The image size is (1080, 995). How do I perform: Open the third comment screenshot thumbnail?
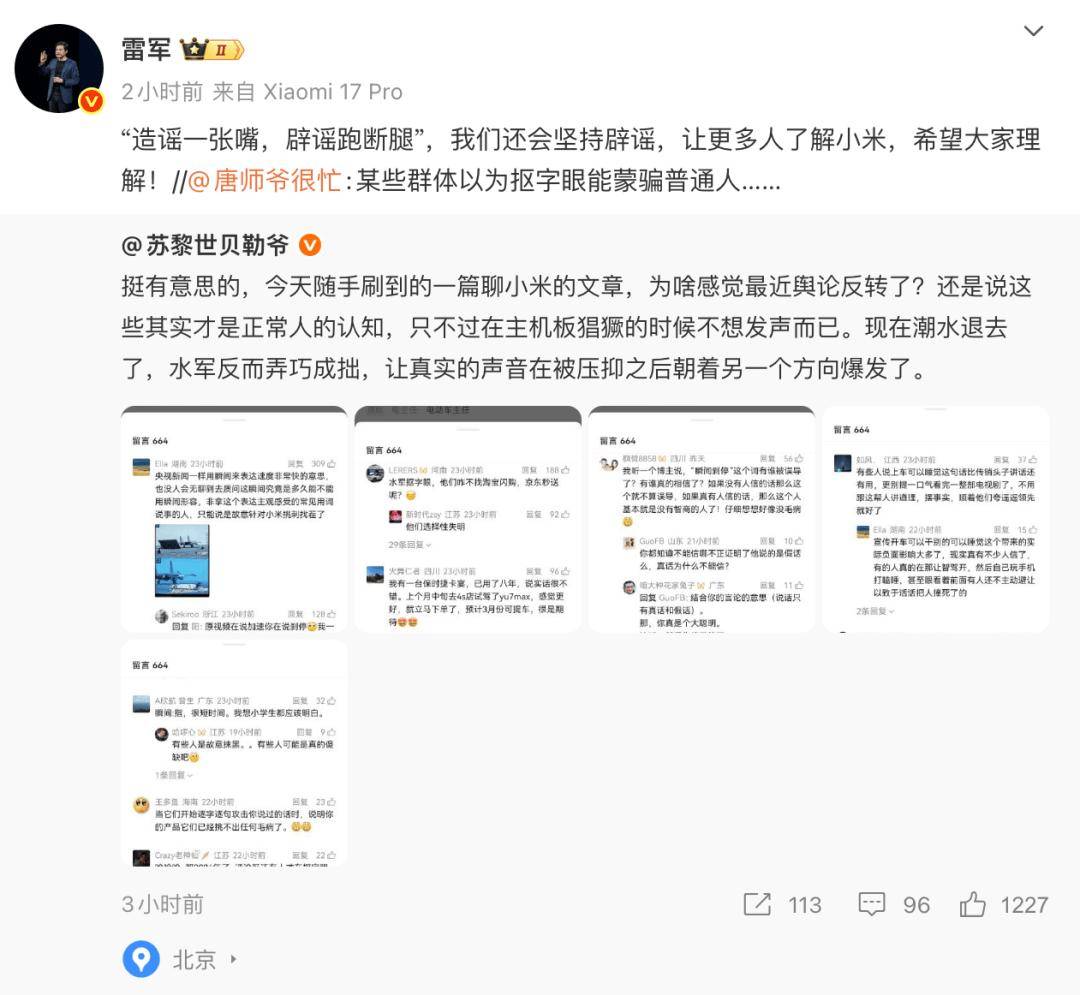pos(702,519)
